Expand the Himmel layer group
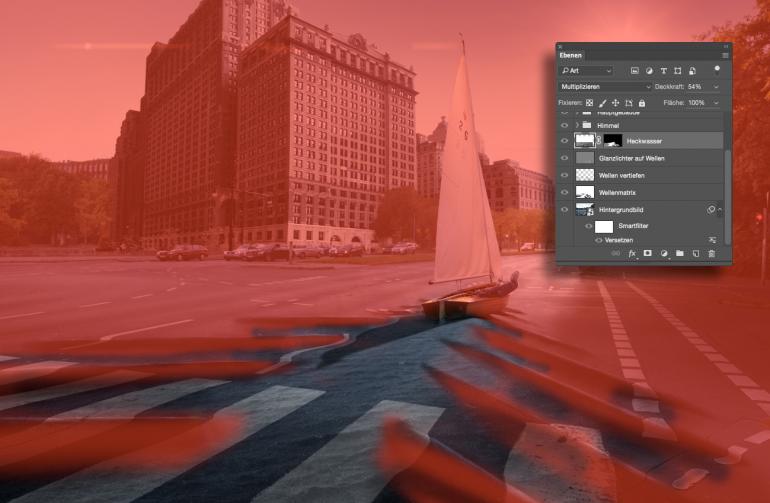770x503 pixels. (577, 125)
